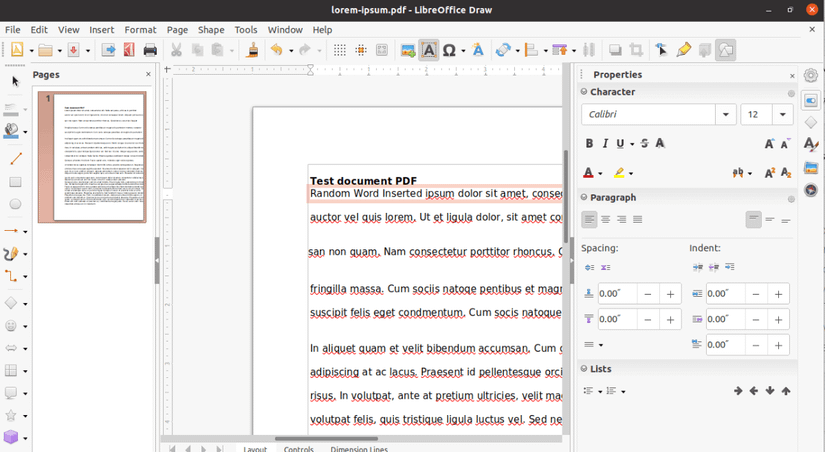The width and height of the screenshot is (825, 452).
Task: Open the Calibri font name dropdown
Action: coord(727,115)
